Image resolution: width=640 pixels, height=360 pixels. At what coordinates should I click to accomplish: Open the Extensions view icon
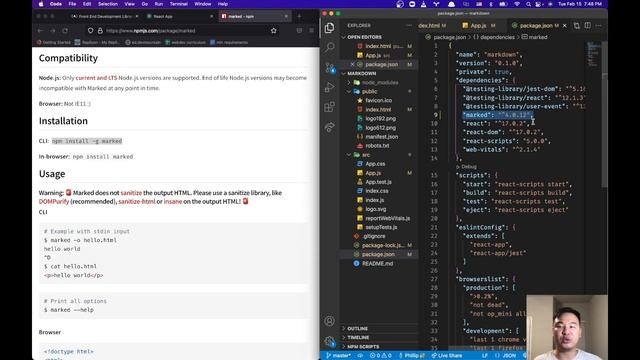[329, 107]
